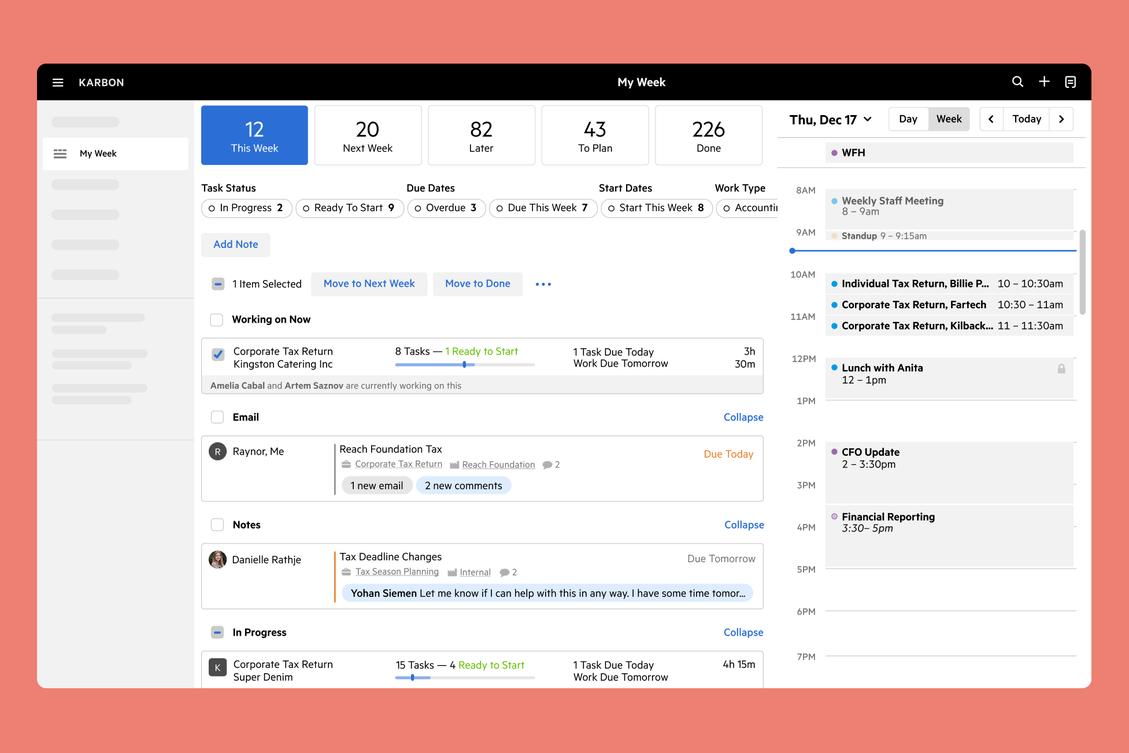Open the notes document icon in header
This screenshot has width=1129, height=753.
point(1071,82)
